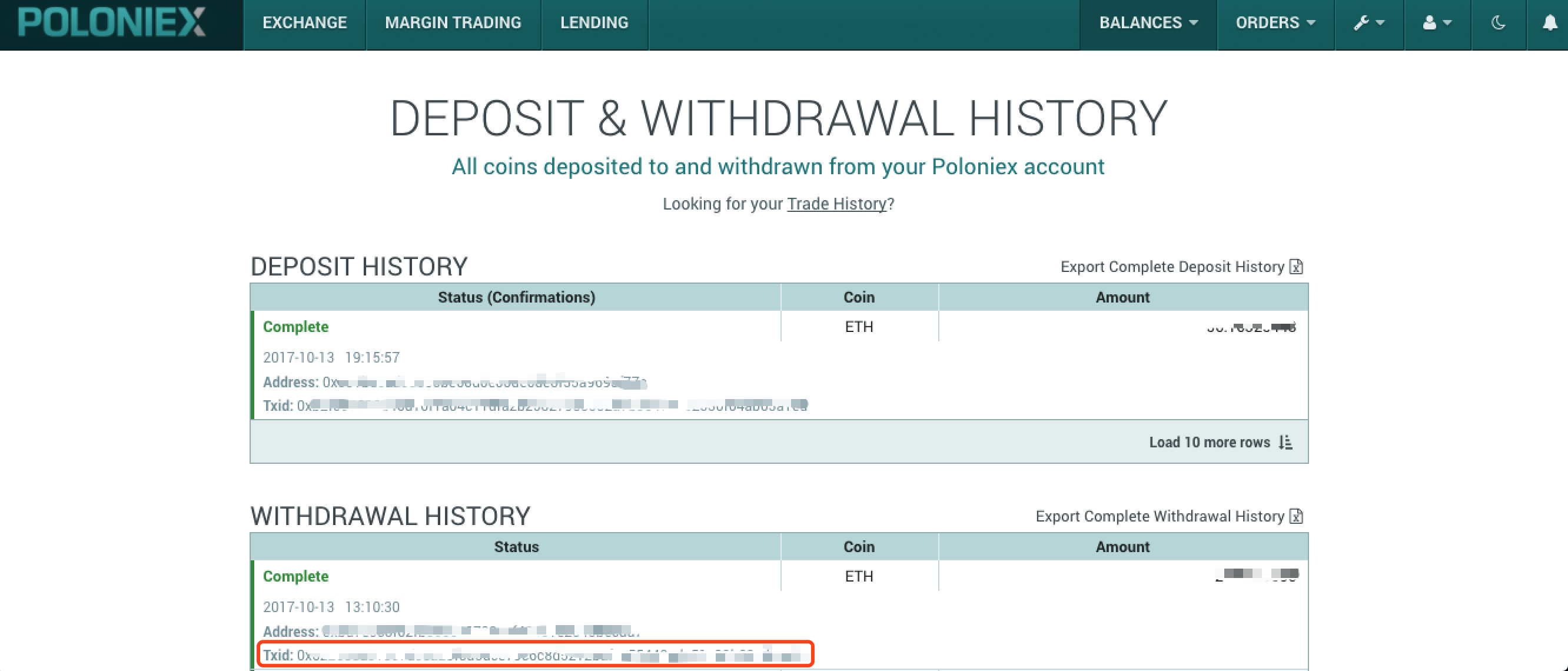This screenshot has width=1568, height=671.
Task: Click the withdrawal table Amount header
Action: tap(1122, 547)
